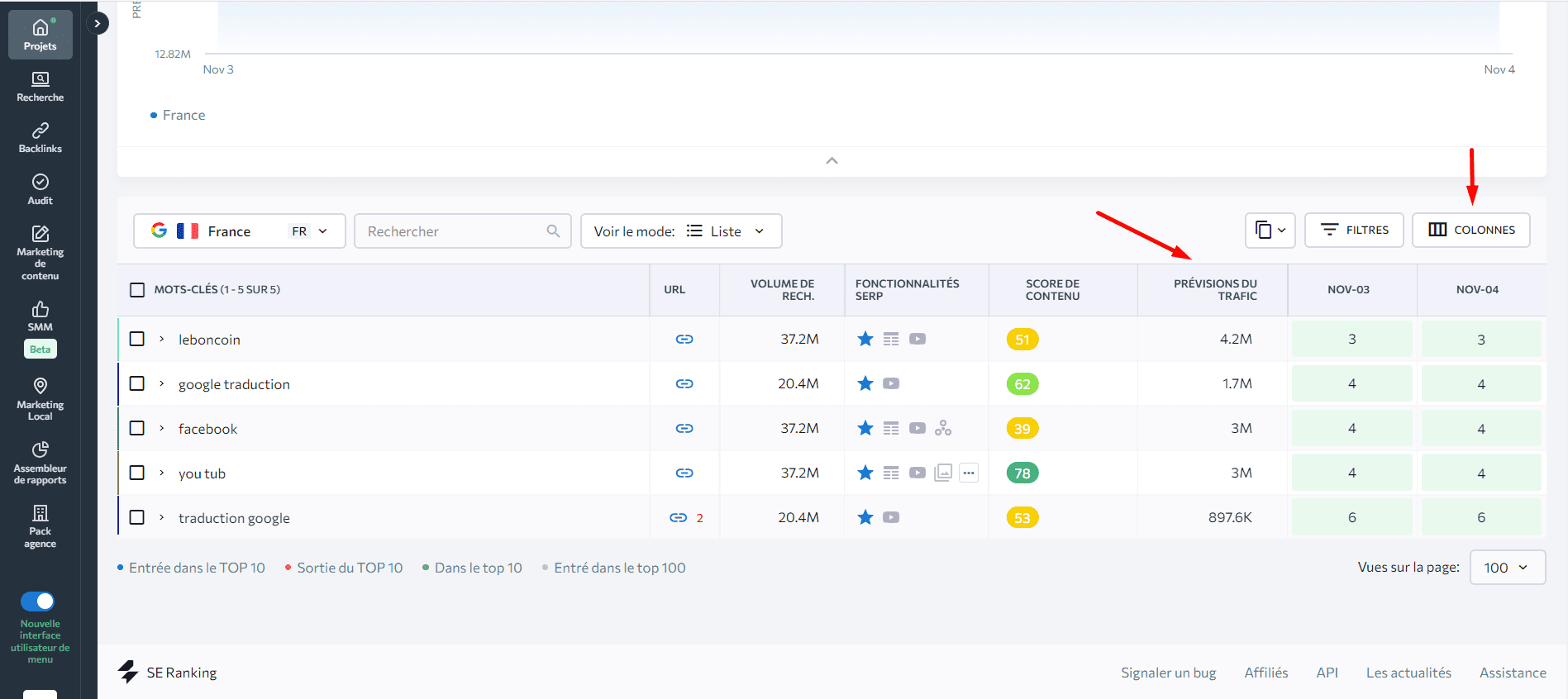Open COLONNES settings
The width and height of the screenshot is (1568, 699).
[x=1471, y=231]
